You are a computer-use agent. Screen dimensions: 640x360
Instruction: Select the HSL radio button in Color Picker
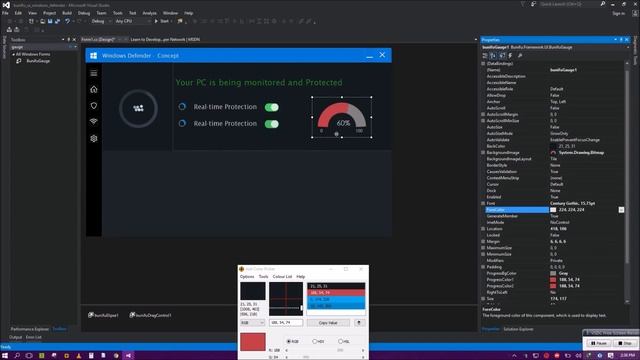click(340, 341)
